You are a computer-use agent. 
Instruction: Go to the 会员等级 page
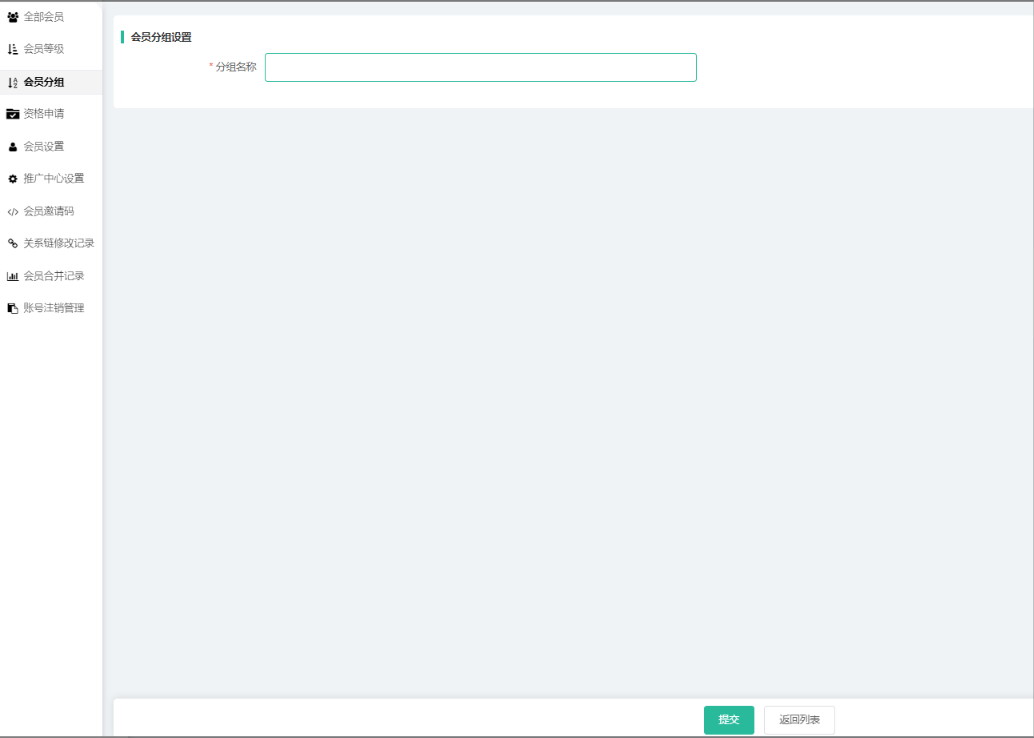(44, 49)
